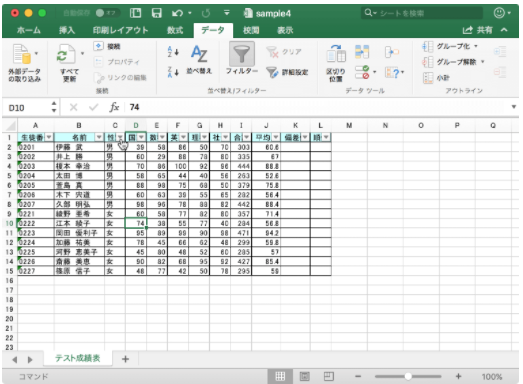The image size is (523, 384).
Task: Click the text to columns (区切り位置) icon
Action: pos(336,54)
